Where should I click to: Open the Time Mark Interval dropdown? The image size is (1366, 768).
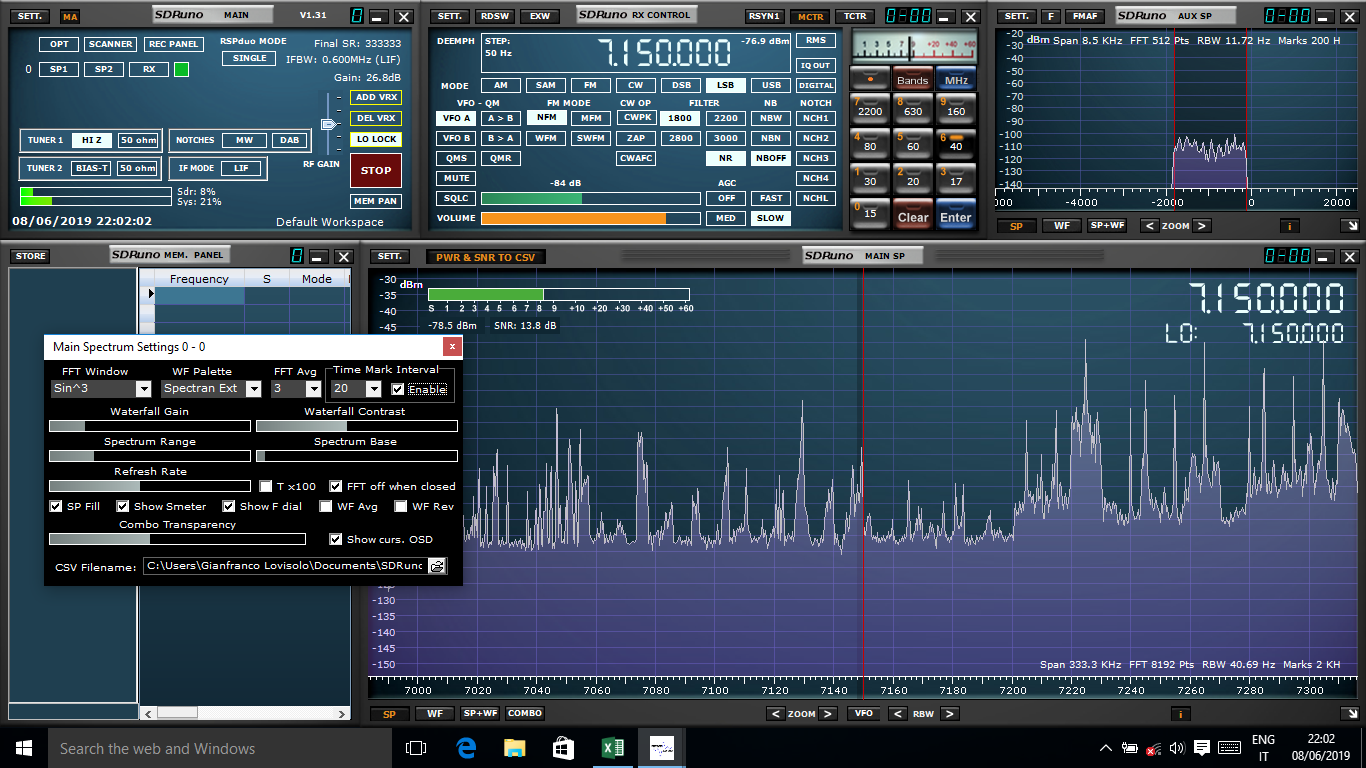pyautogui.click(x=374, y=389)
